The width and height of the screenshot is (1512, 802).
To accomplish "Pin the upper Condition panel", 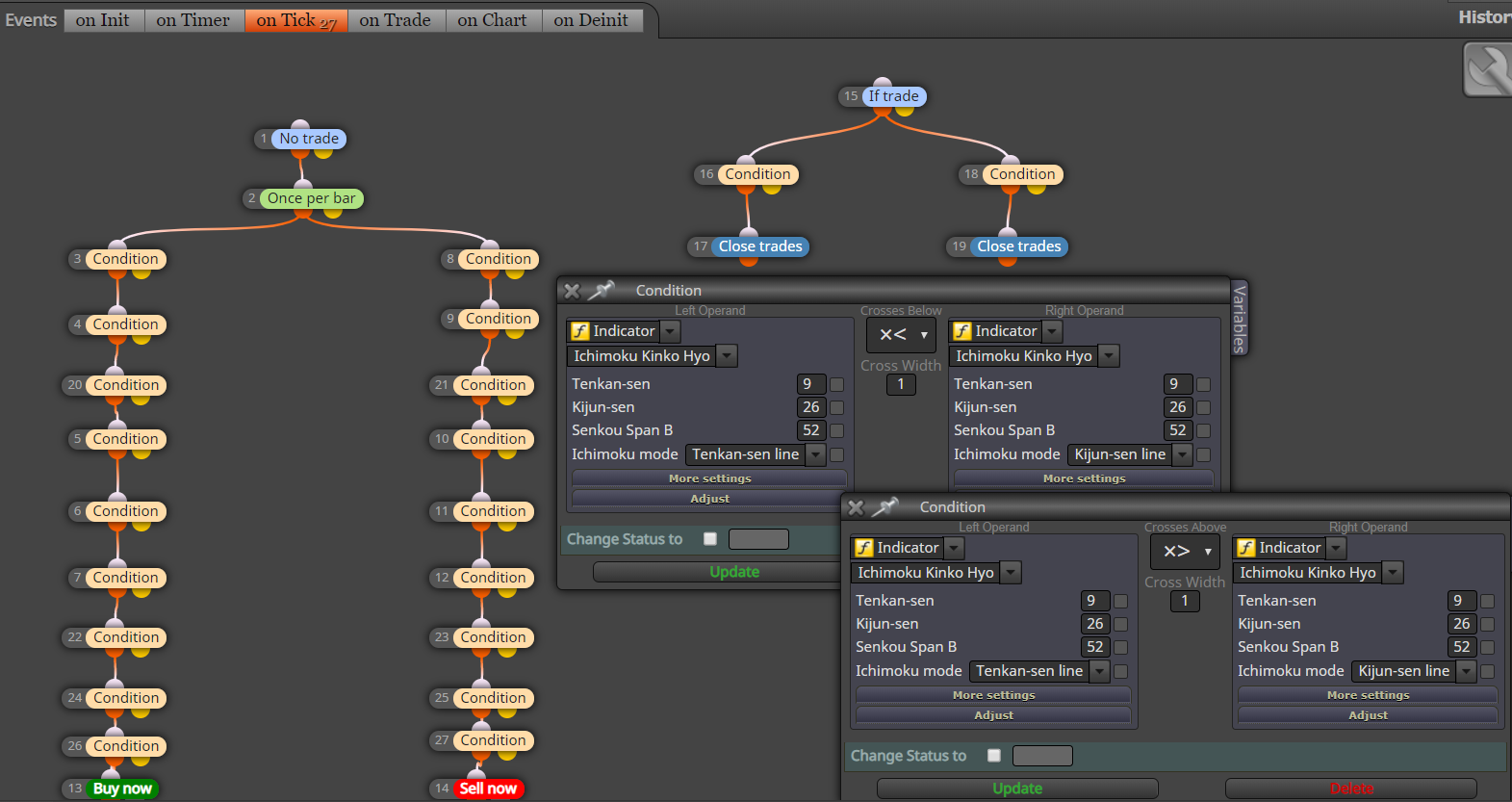I will pyautogui.click(x=602, y=290).
